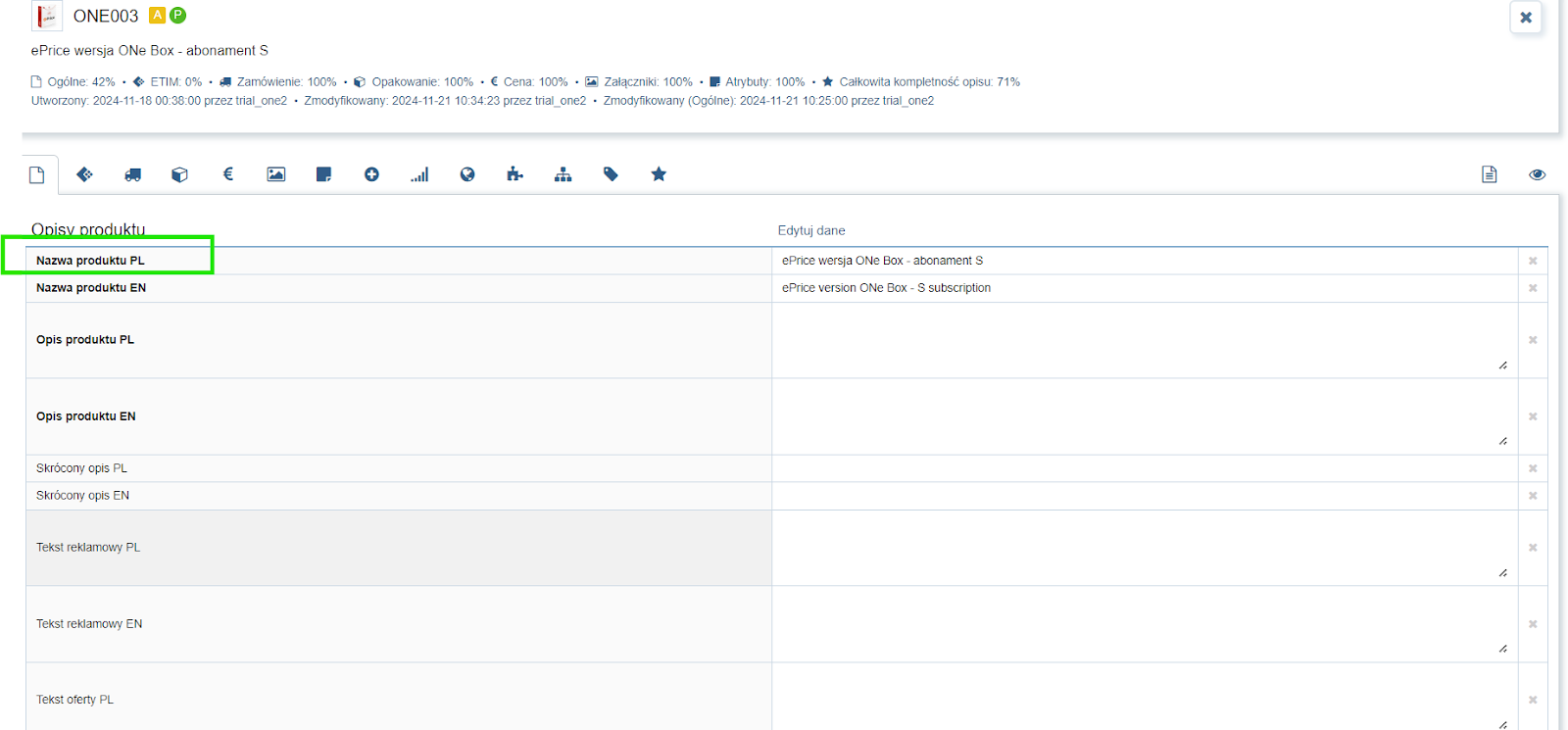
Task: Select the Tekst reklamowy PL label
Action: point(88,548)
